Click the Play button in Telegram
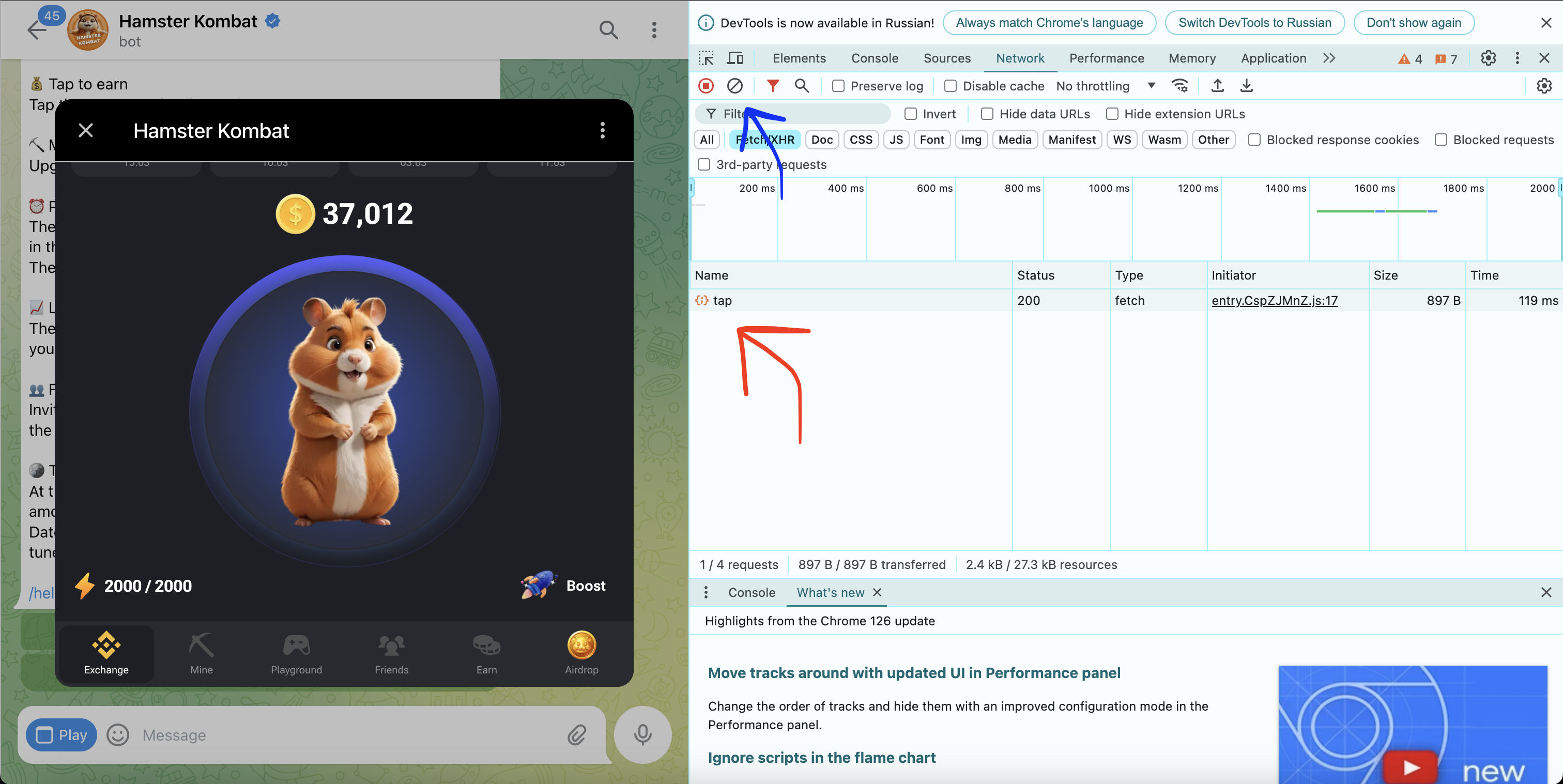This screenshot has height=784, width=1563. 62,735
